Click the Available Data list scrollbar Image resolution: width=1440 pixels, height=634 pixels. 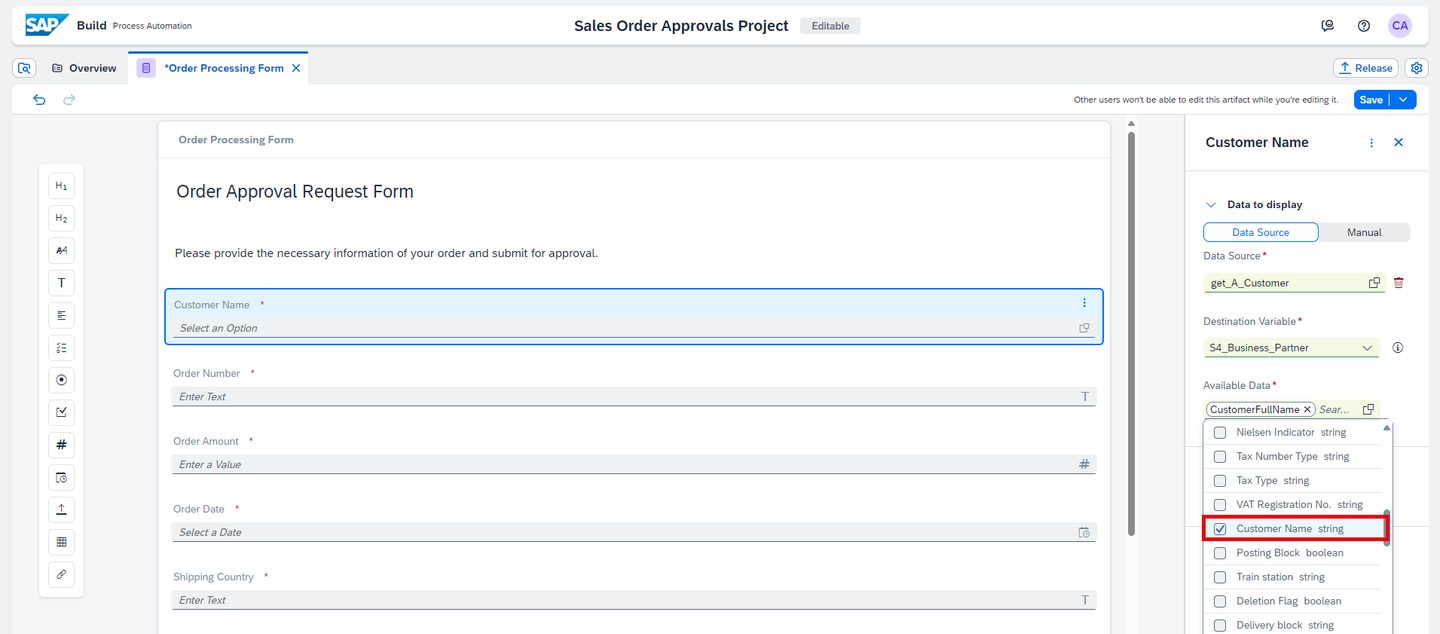point(1386,528)
